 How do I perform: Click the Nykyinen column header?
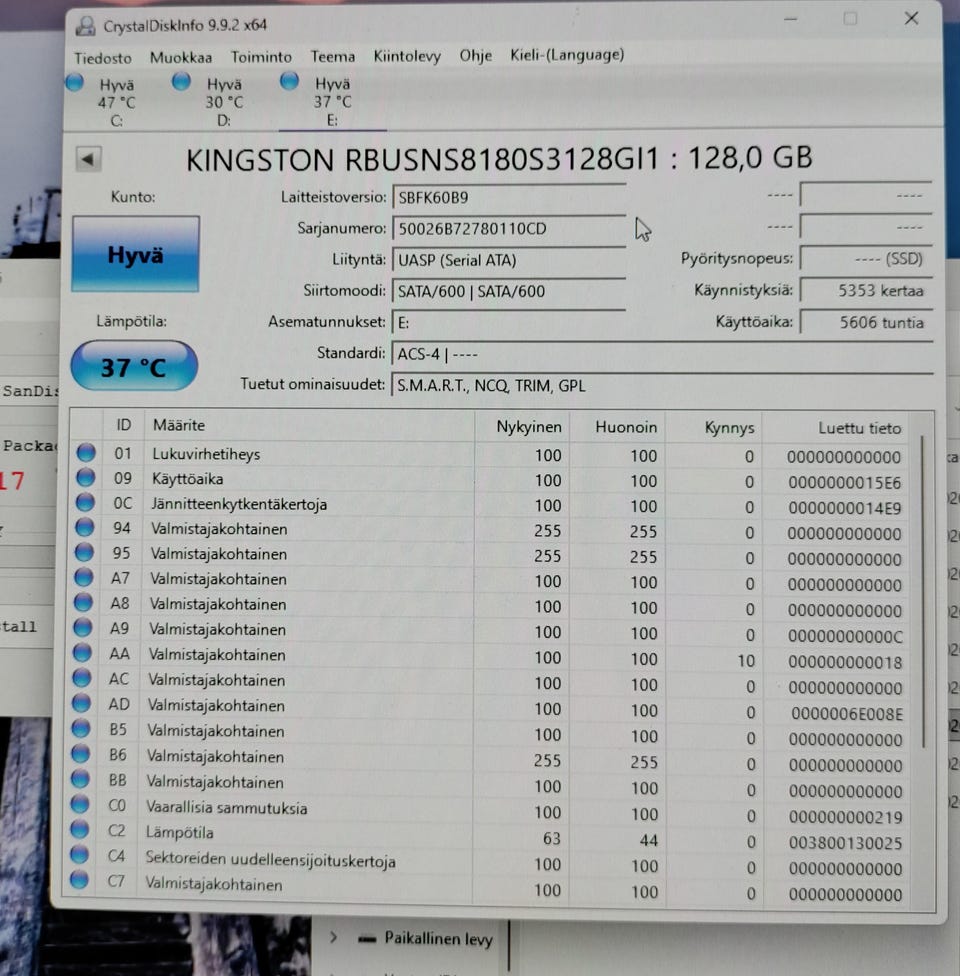click(x=522, y=427)
